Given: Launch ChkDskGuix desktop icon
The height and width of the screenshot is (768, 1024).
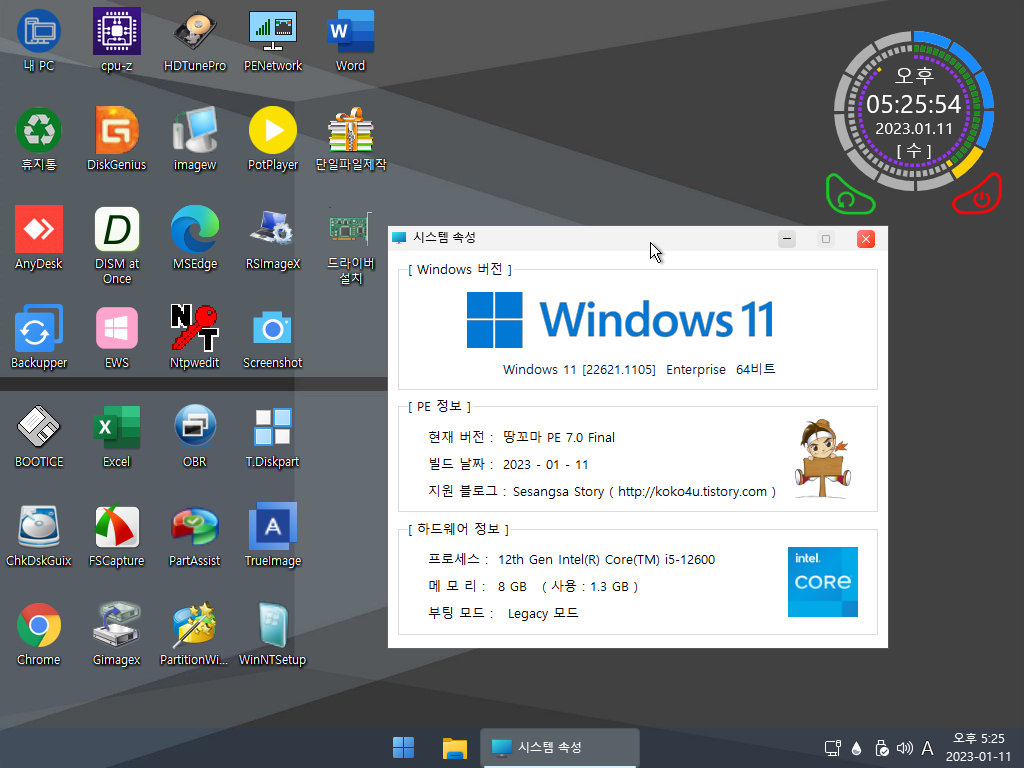Looking at the screenshot, I should (39, 536).
